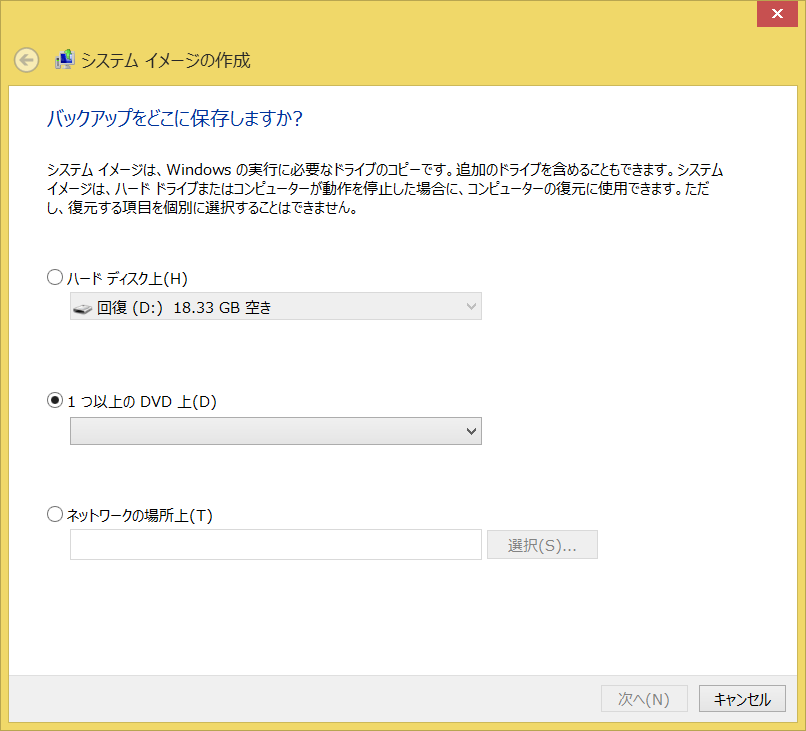Choose the 1 つ以上の DVD 上(D) option
This screenshot has width=806, height=731.
click(x=55, y=401)
